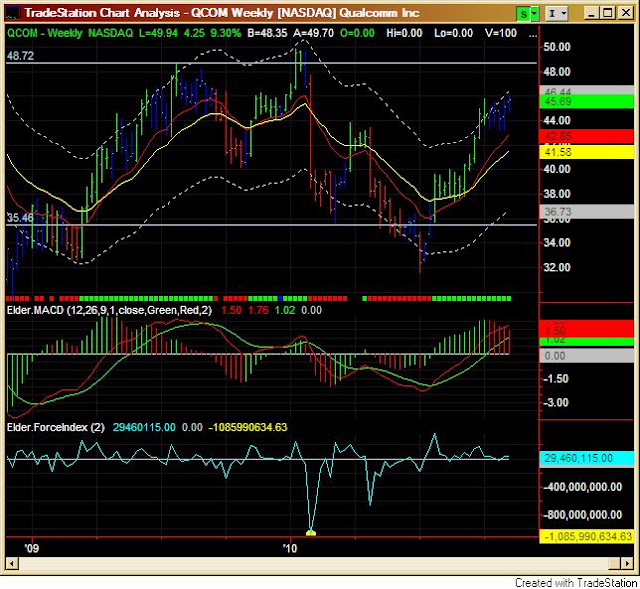Image resolution: width=640 pixels, height=589 pixels.
Task: Click the QCOM - Weekly NASDAQ status label
Action: click(70, 33)
